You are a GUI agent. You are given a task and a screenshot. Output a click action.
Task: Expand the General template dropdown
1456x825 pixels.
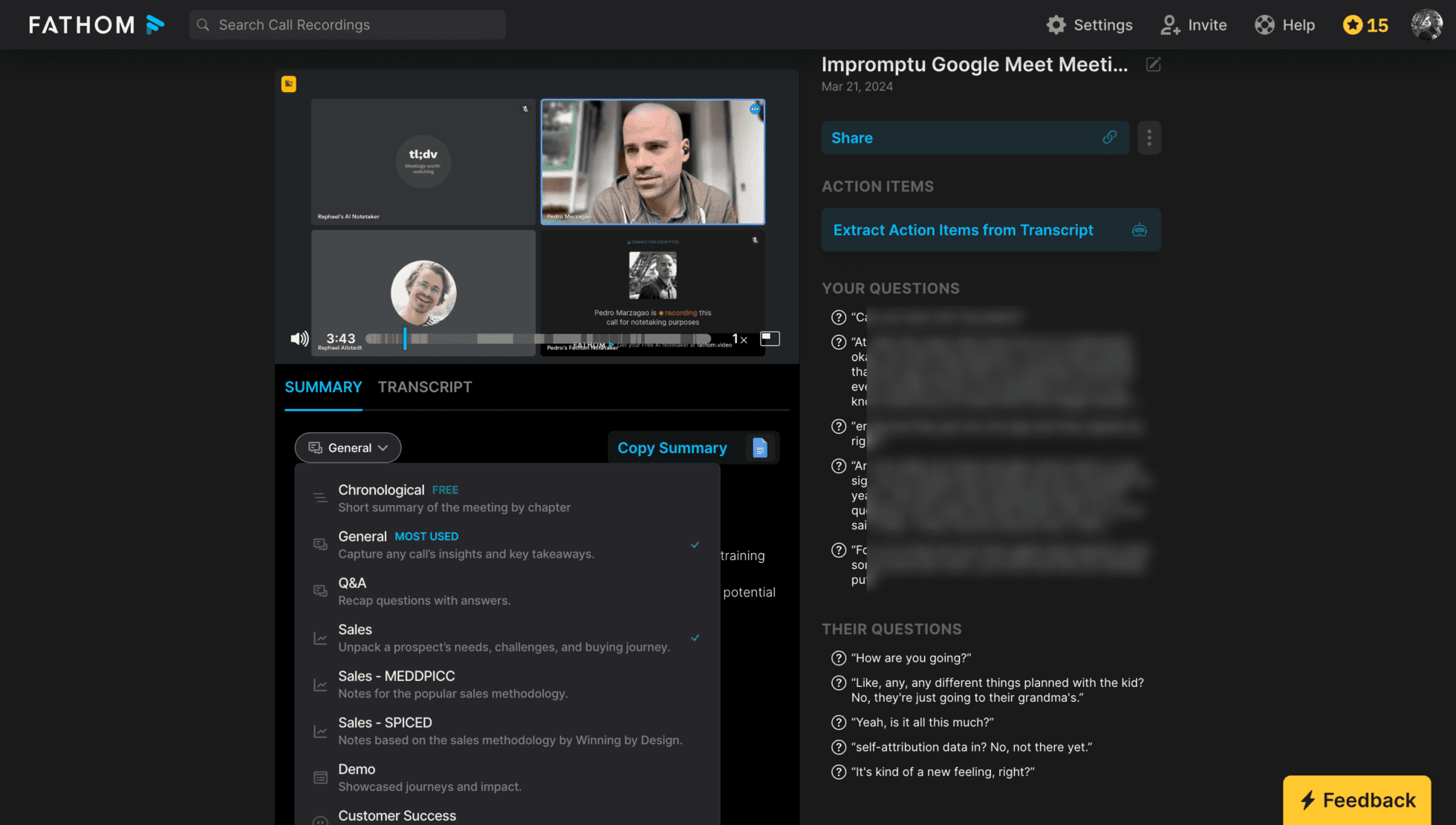coord(348,448)
